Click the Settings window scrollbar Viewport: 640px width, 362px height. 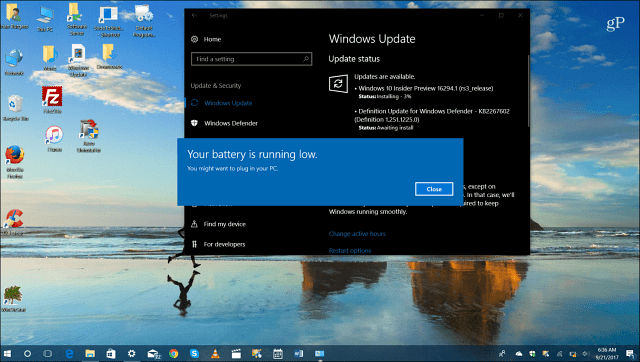coord(528,91)
